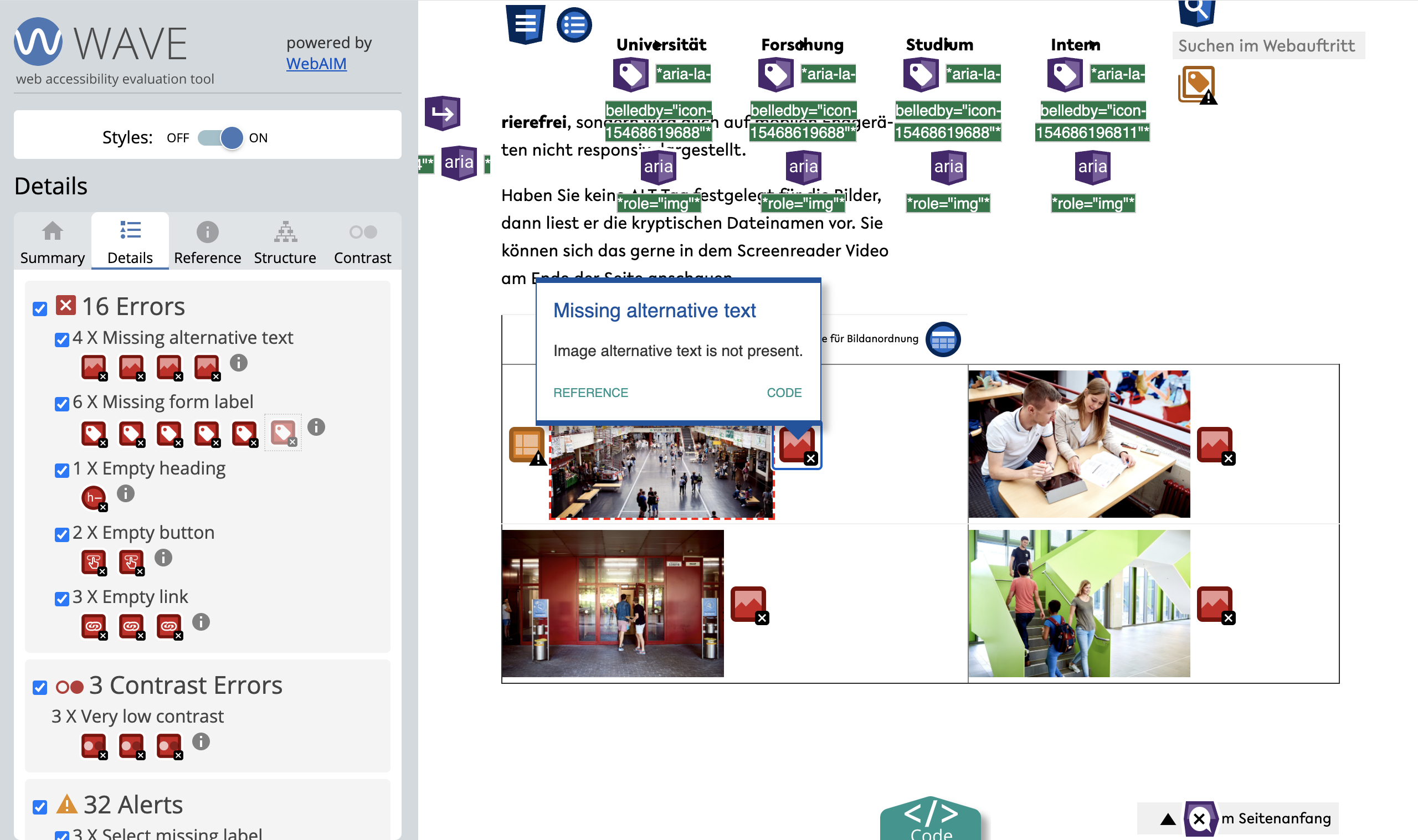This screenshot has width=1418, height=840.
Task: Open the Contrast tab
Action: [362, 241]
